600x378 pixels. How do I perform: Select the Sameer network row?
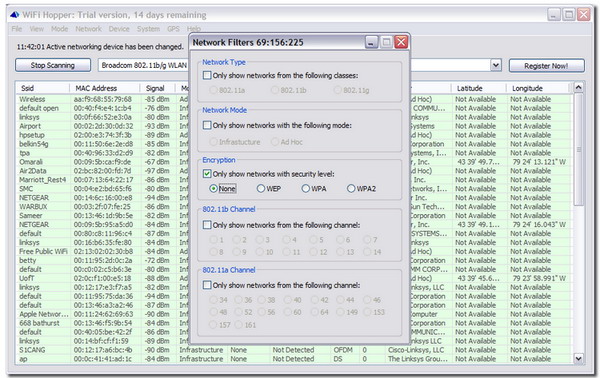coord(294,215)
